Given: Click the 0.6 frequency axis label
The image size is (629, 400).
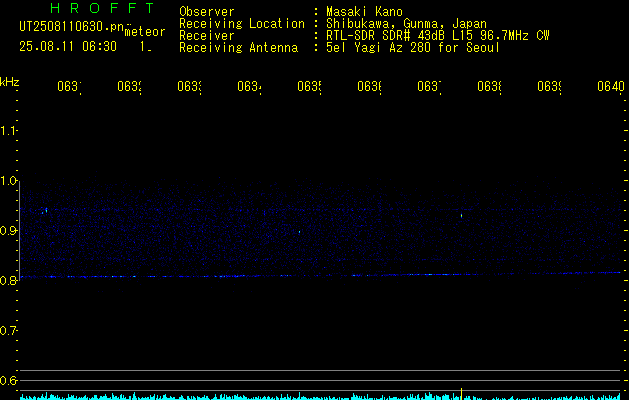Looking at the screenshot, I should coord(8,380).
